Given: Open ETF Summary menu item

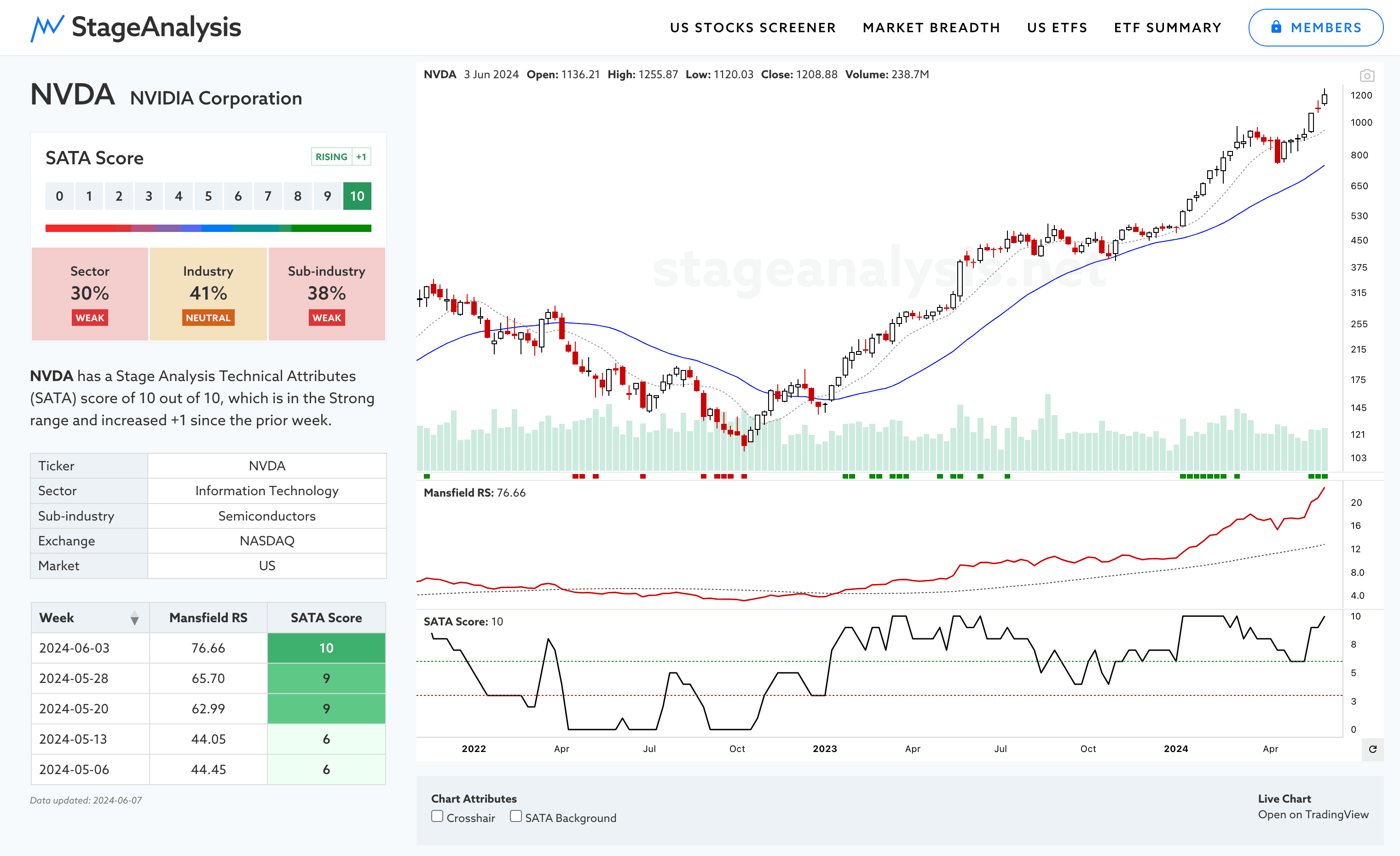Looking at the screenshot, I should pyautogui.click(x=1168, y=28).
